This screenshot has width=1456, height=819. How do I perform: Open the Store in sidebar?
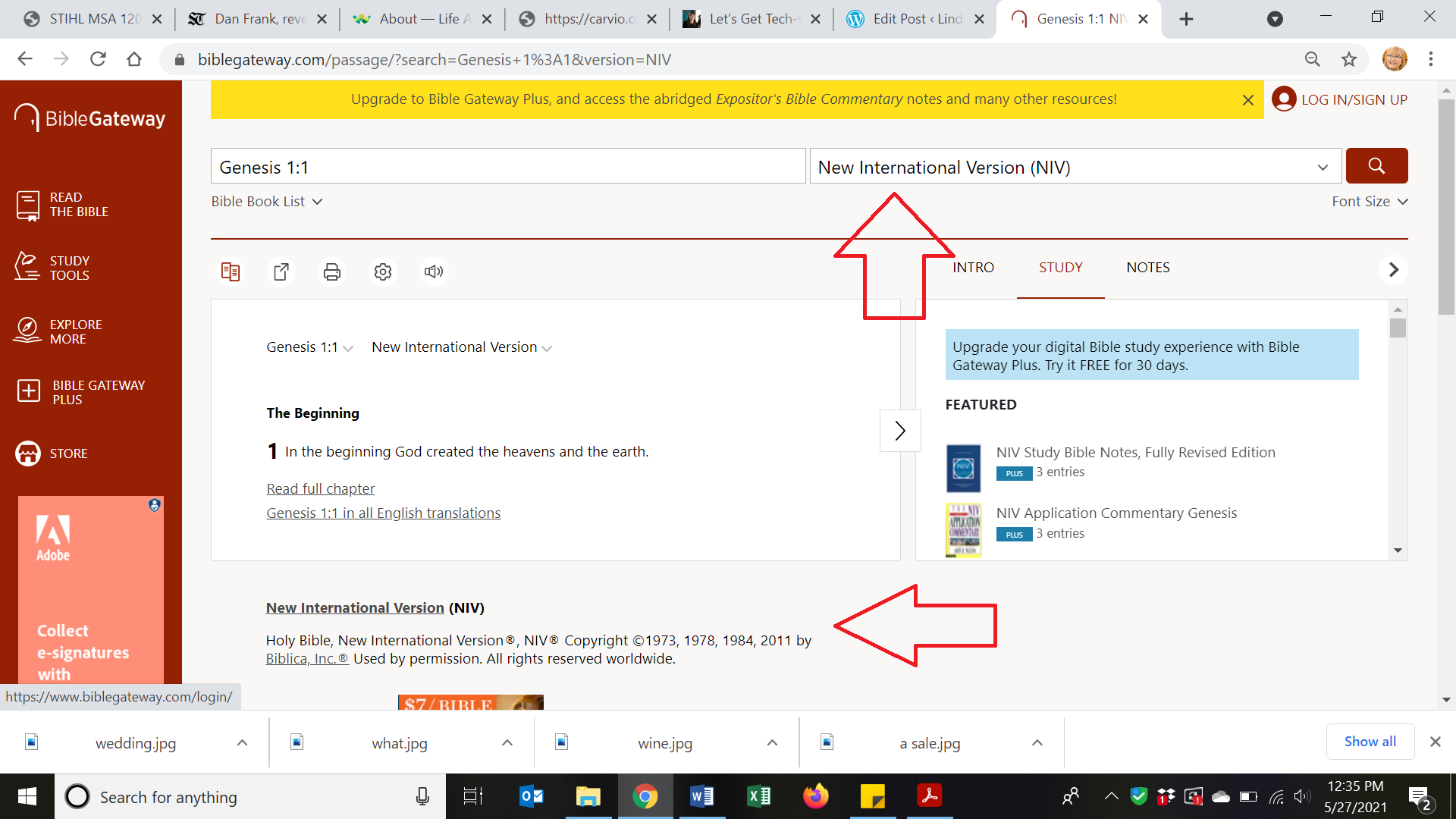pyautogui.click(x=29, y=453)
